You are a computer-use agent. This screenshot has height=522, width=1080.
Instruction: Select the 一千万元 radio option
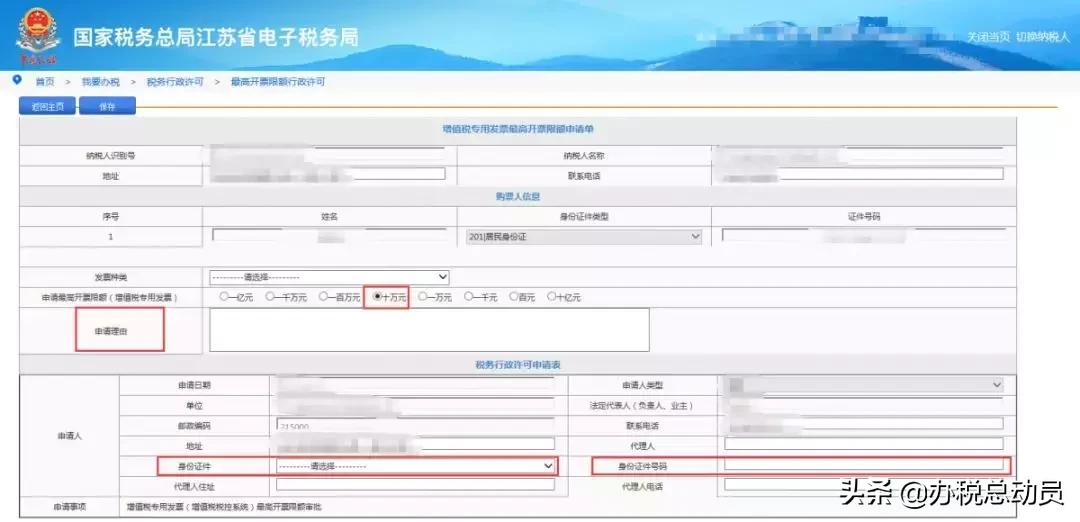(270, 297)
